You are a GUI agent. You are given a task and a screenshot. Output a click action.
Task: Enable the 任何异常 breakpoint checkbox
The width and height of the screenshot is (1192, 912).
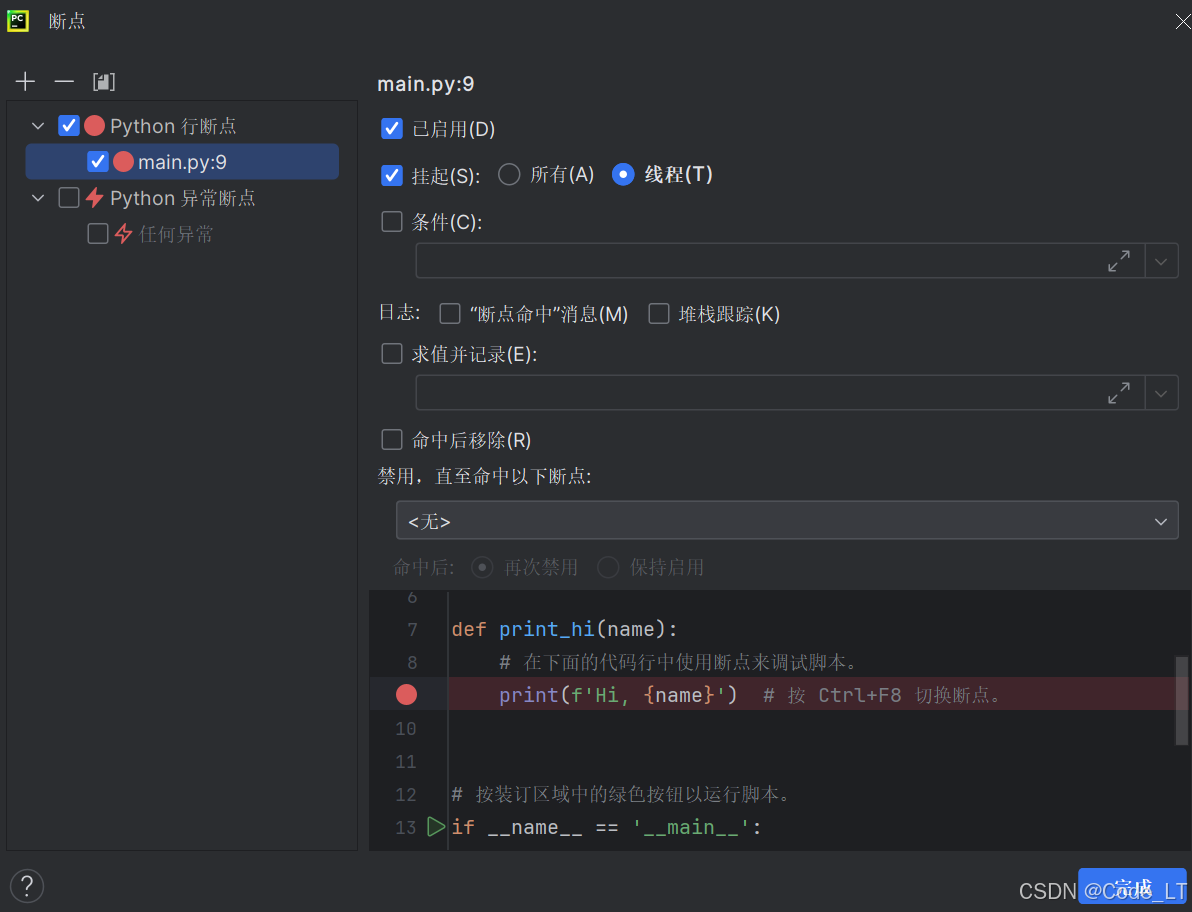[x=97, y=234]
